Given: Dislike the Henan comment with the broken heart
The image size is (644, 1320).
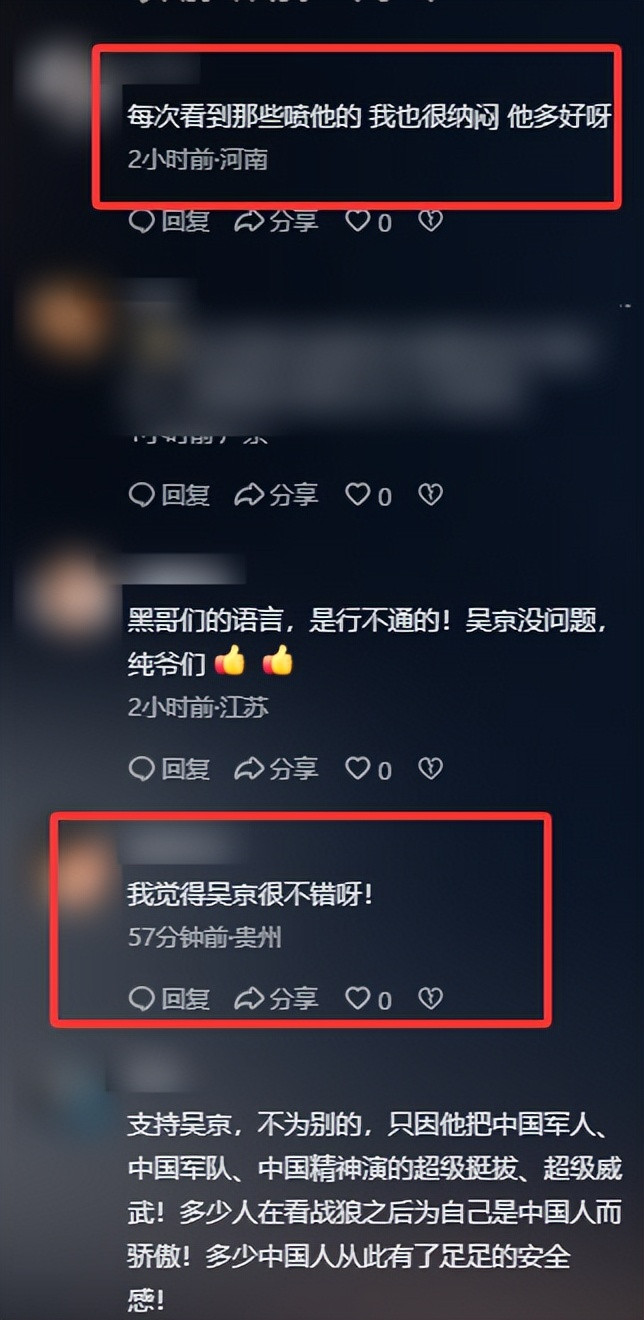Looking at the screenshot, I should tap(430, 221).
